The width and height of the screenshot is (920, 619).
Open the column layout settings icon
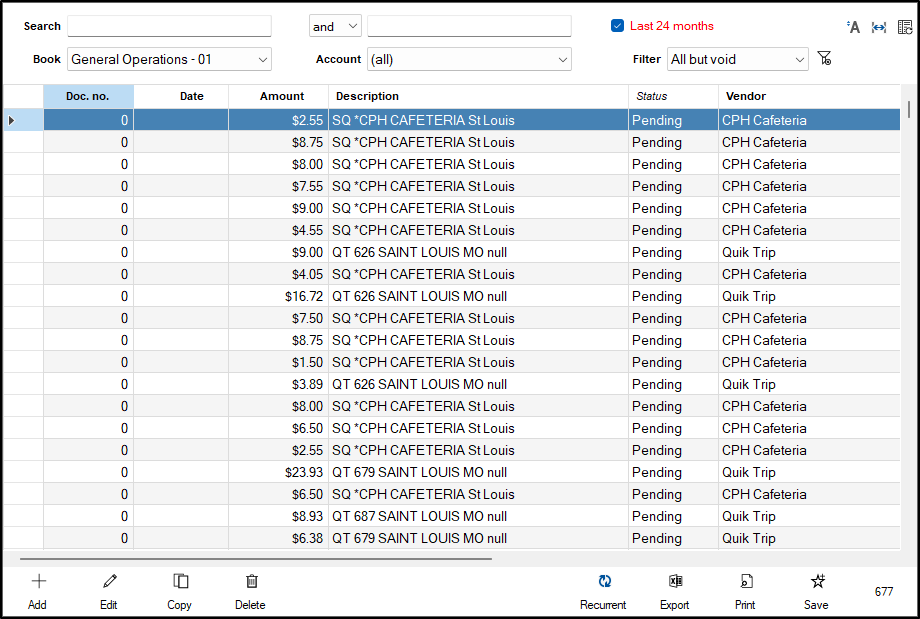coord(903,27)
